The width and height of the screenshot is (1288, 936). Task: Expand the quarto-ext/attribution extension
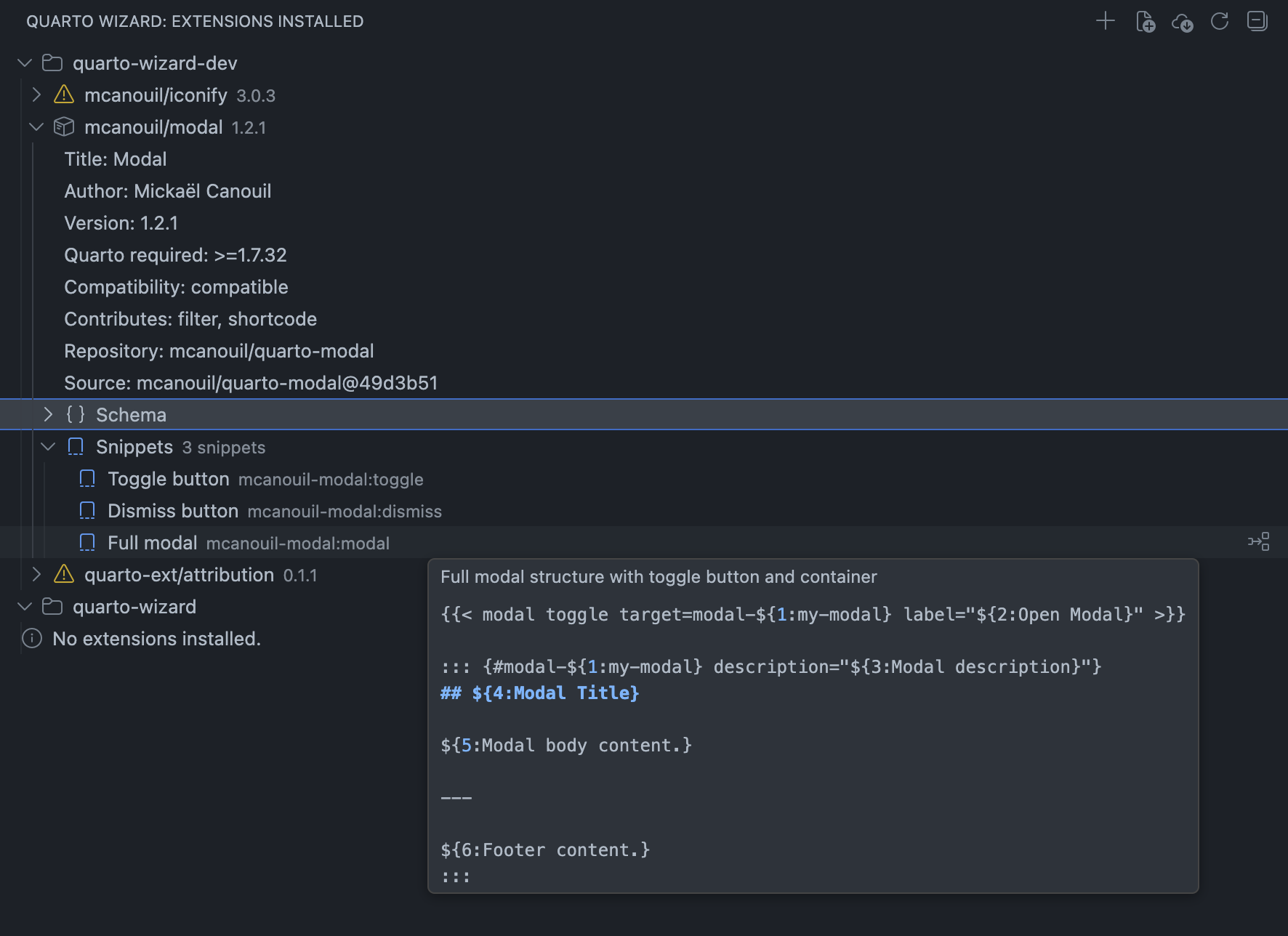pos(36,574)
